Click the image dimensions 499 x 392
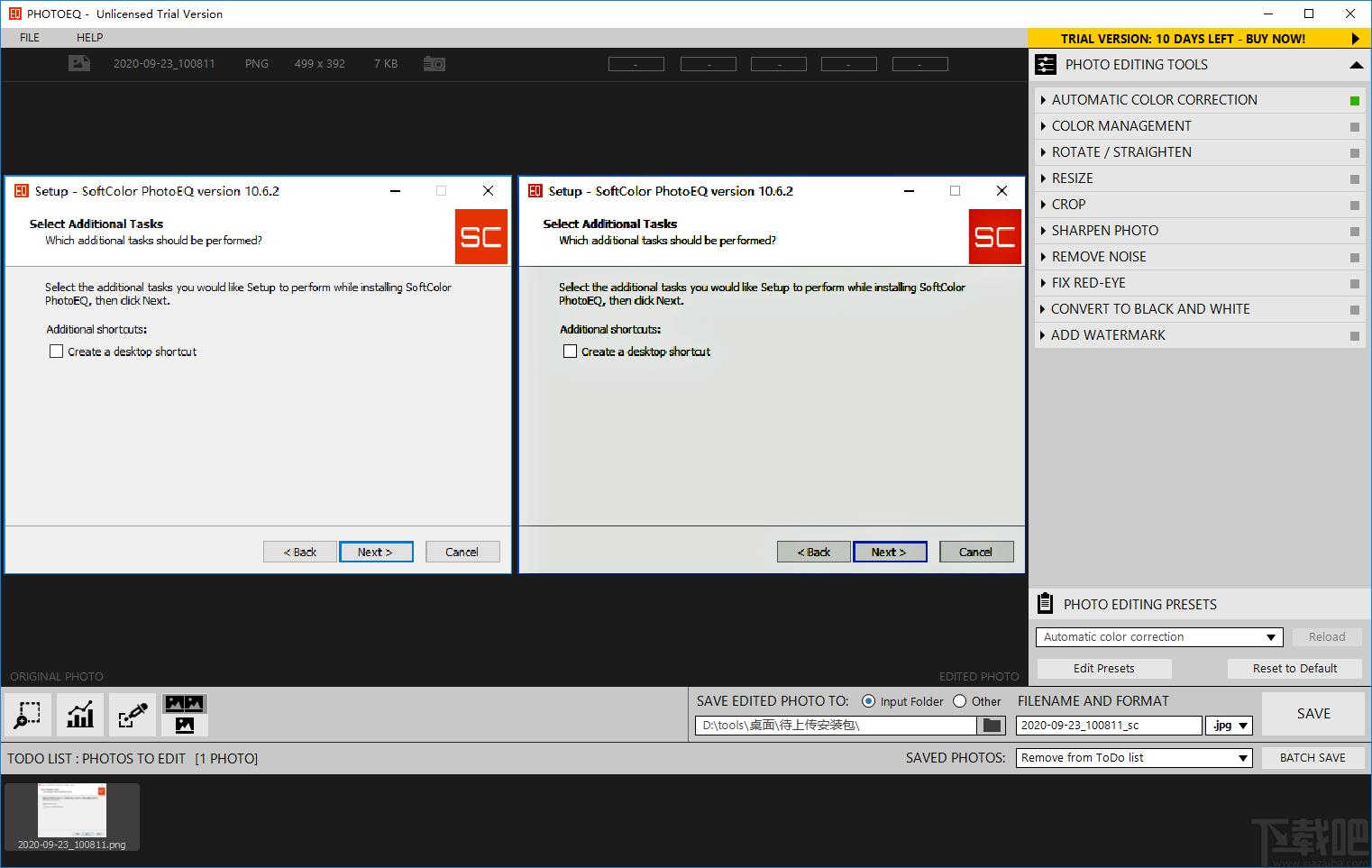This screenshot has width=1372, height=868. [320, 64]
